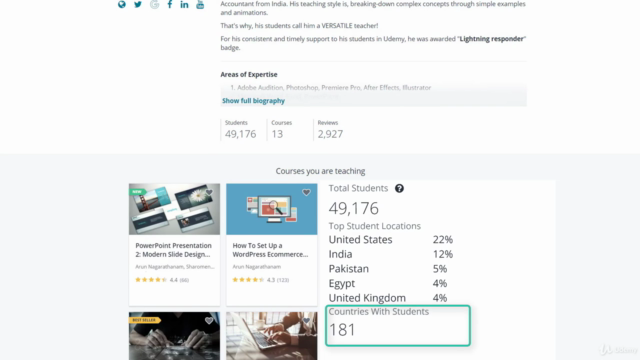Click Arun Nagarathanam author under WordPress course
The height and width of the screenshot is (360, 640).
click(257, 267)
